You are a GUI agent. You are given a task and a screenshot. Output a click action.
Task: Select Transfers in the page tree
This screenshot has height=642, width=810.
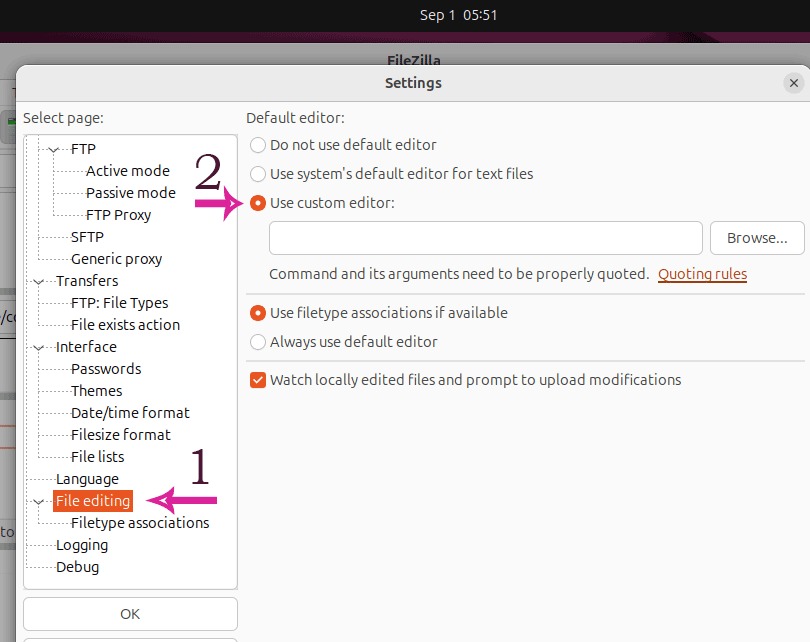tap(87, 281)
